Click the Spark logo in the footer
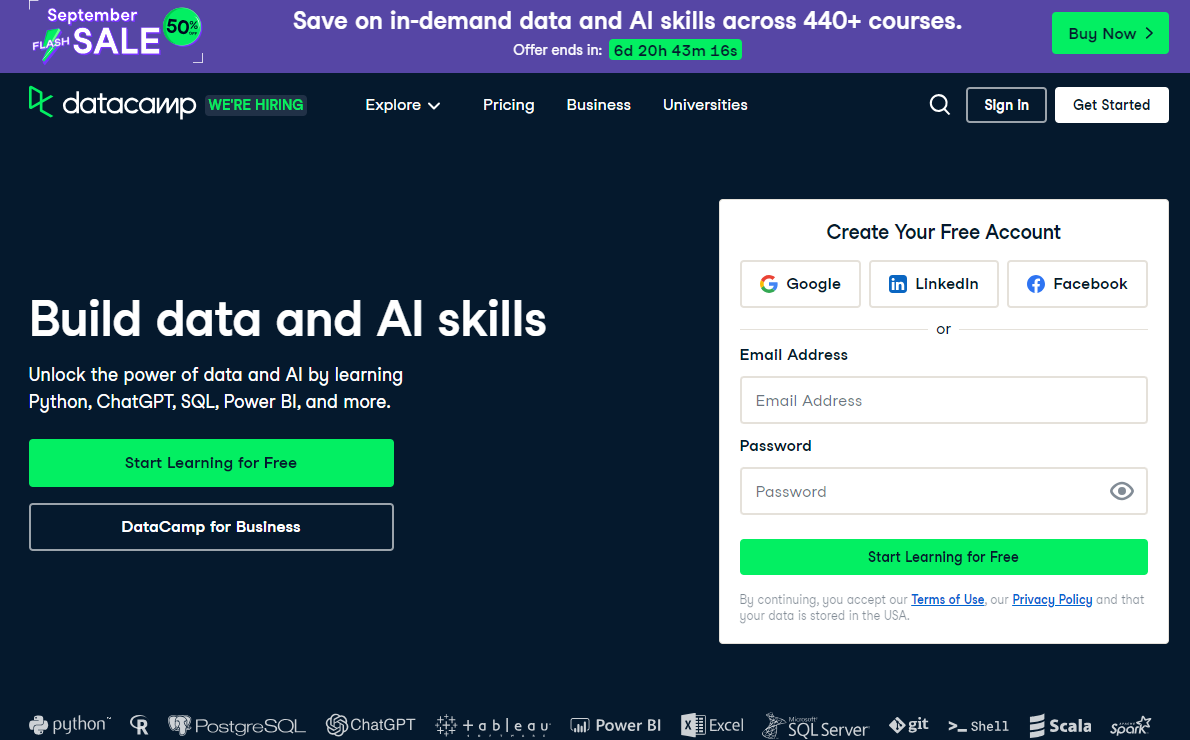This screenshot has height=740, width=1190. coord(1131,724)
